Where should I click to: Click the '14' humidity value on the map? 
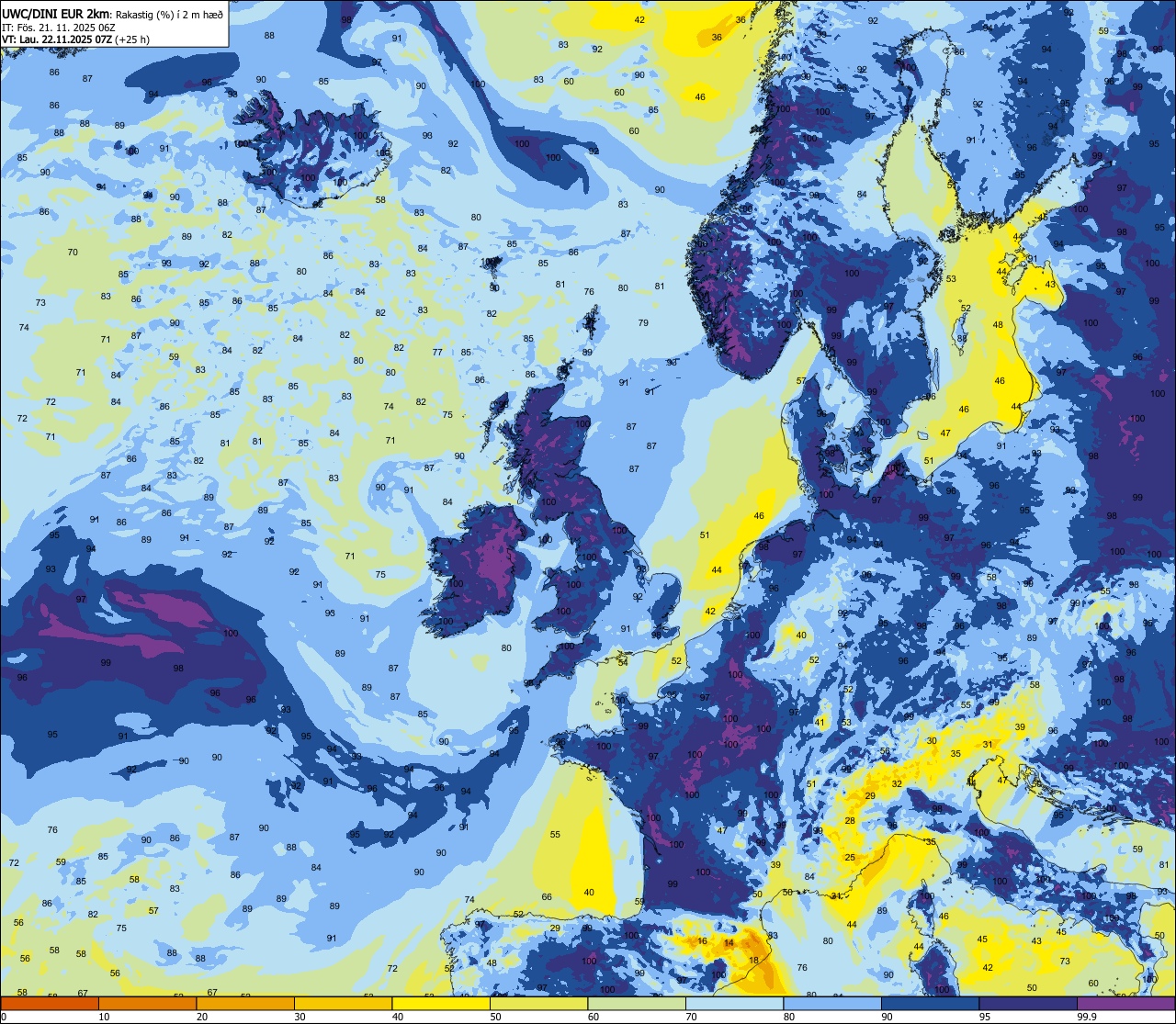point(729,943)
